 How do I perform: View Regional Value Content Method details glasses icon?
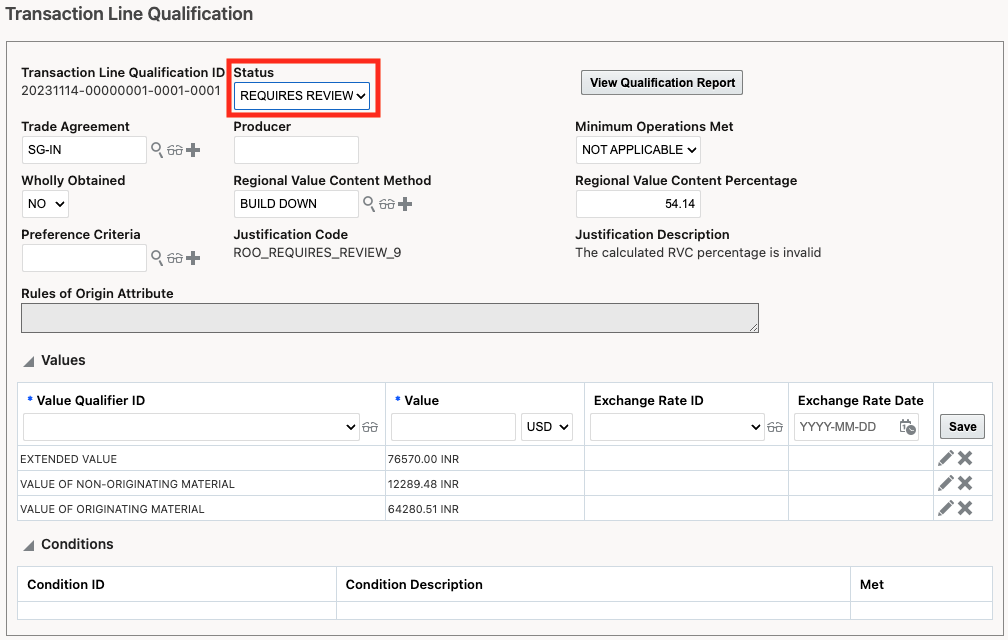[387, 204]
